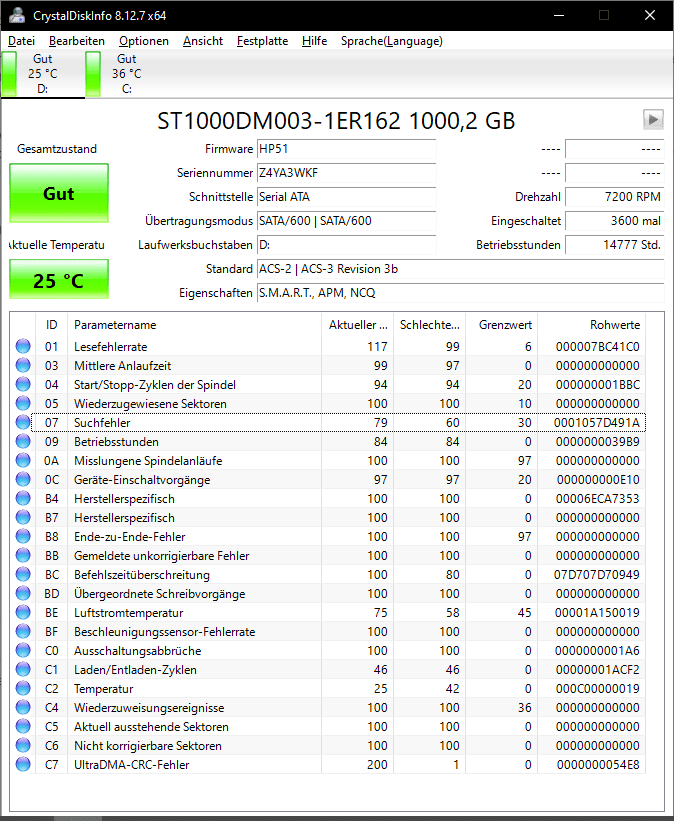Click the 25 °C temperature button
This screenshot has width=674, height=821.
point(59,280)
